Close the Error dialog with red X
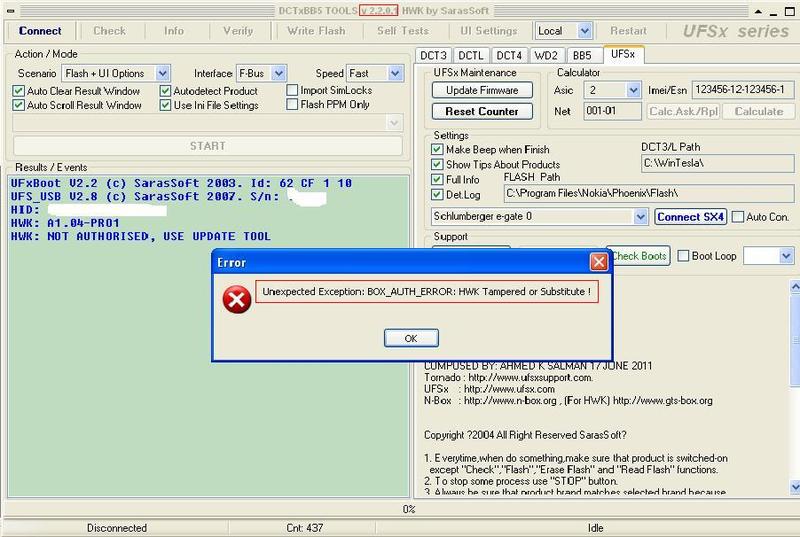This screenshot has height=537, width=800. point(598,262)
